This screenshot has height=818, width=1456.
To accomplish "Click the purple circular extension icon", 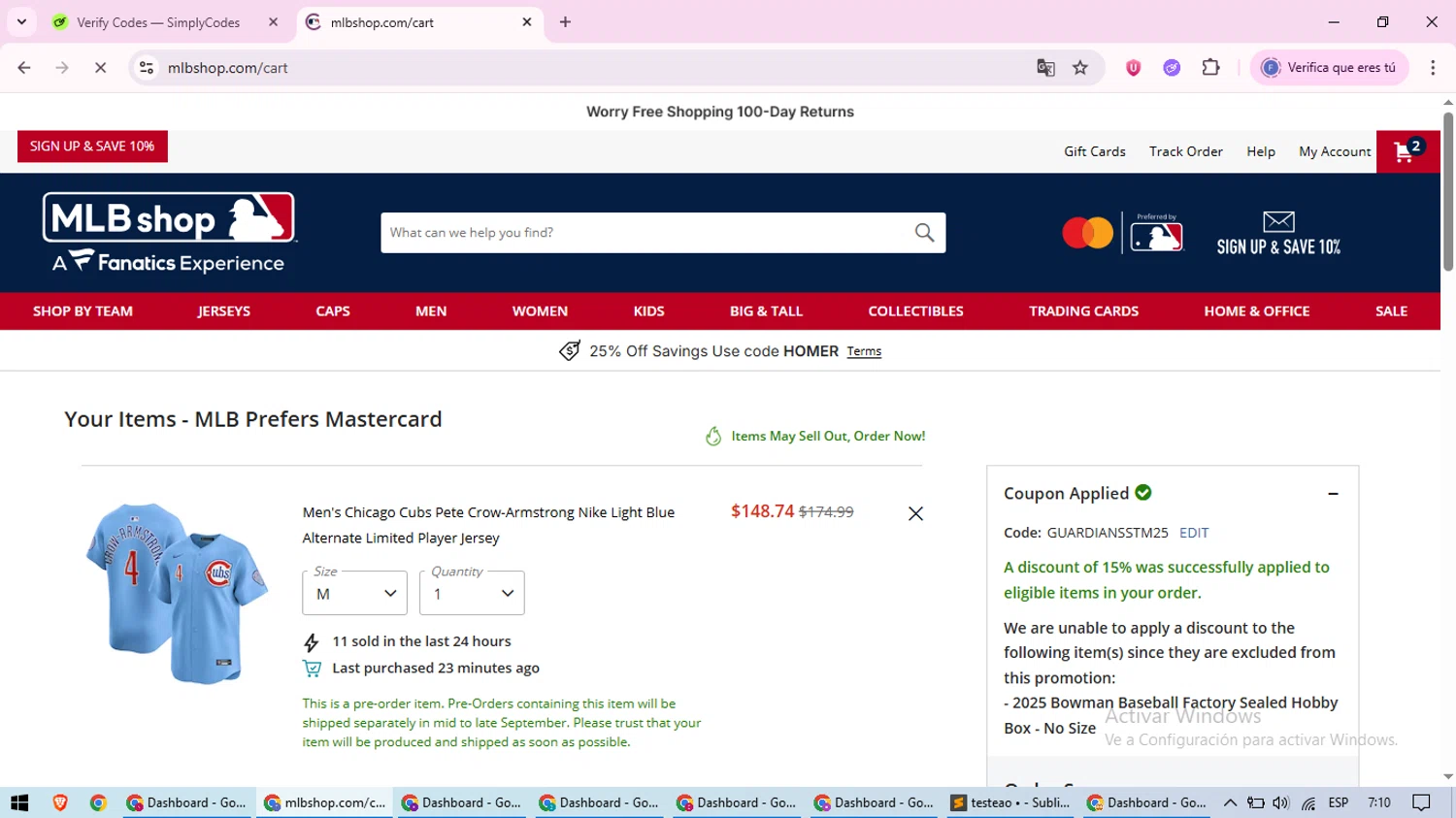I will click(1172, 68).
